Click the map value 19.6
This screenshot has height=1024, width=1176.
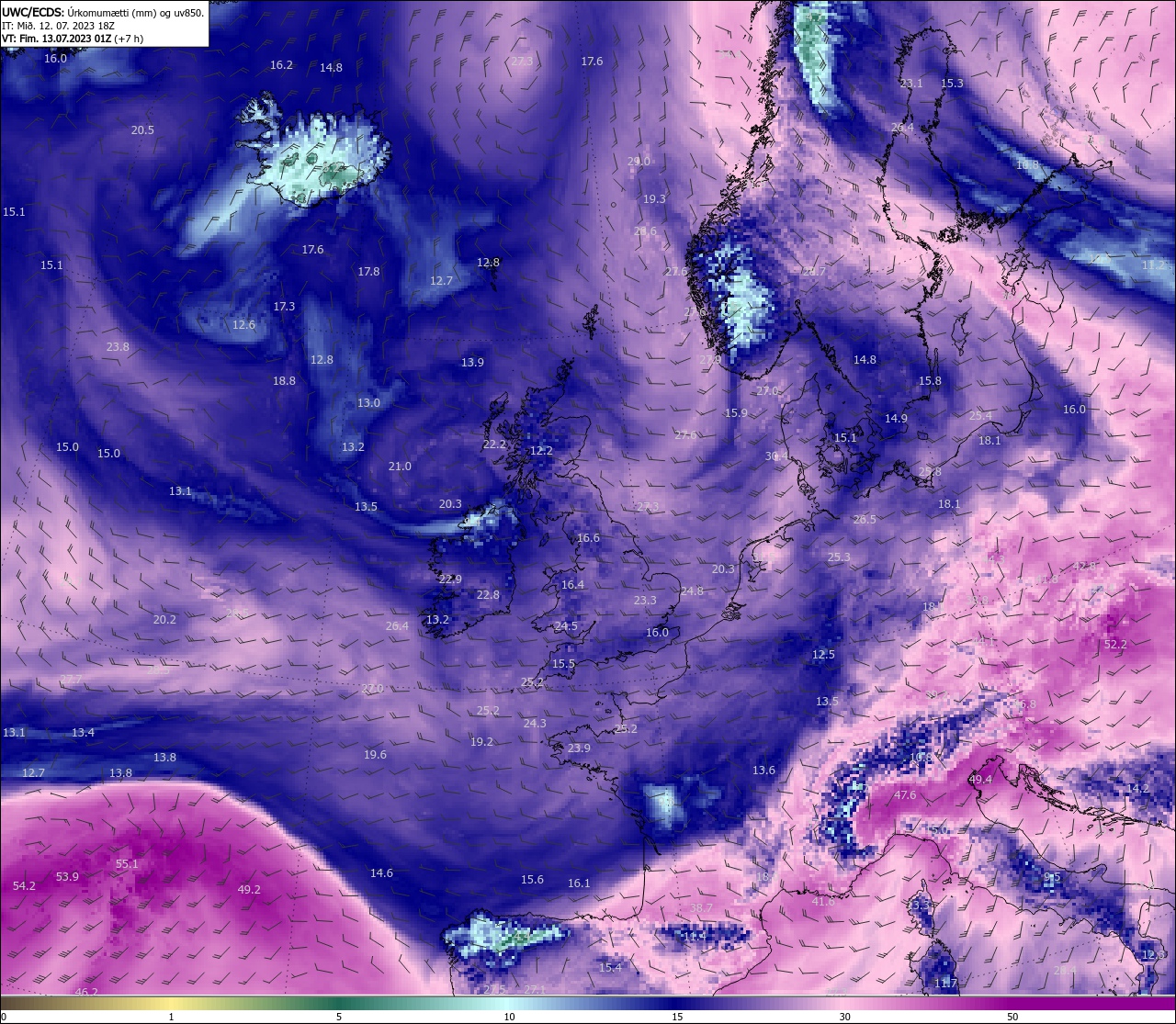coord(375,755)
